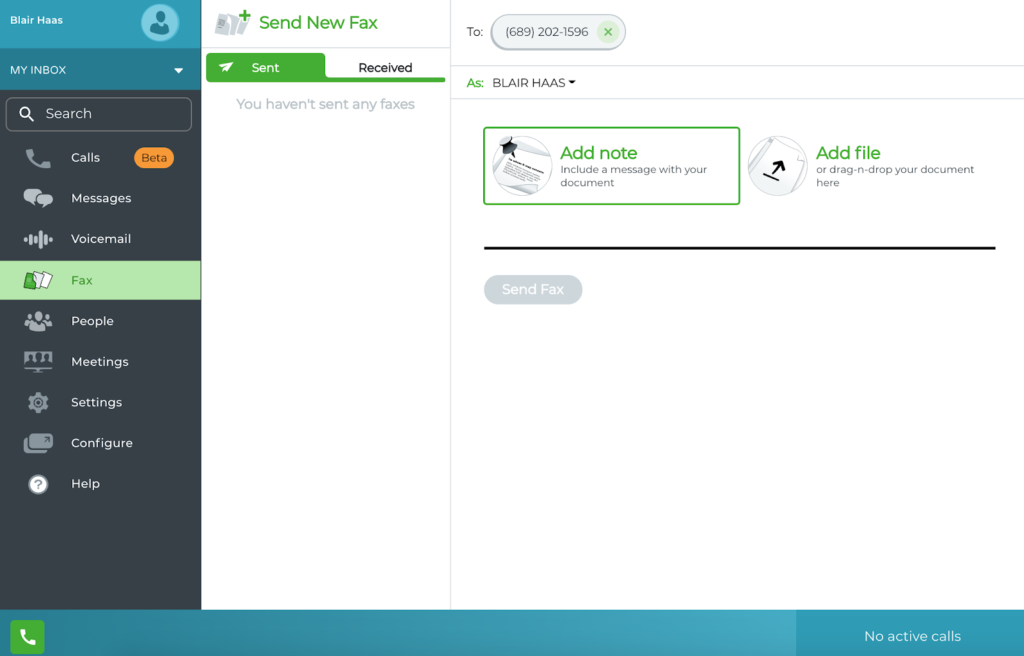Open the Calls section phone icon
Viewport: 1024px width, 656px height.
point(38,158)
